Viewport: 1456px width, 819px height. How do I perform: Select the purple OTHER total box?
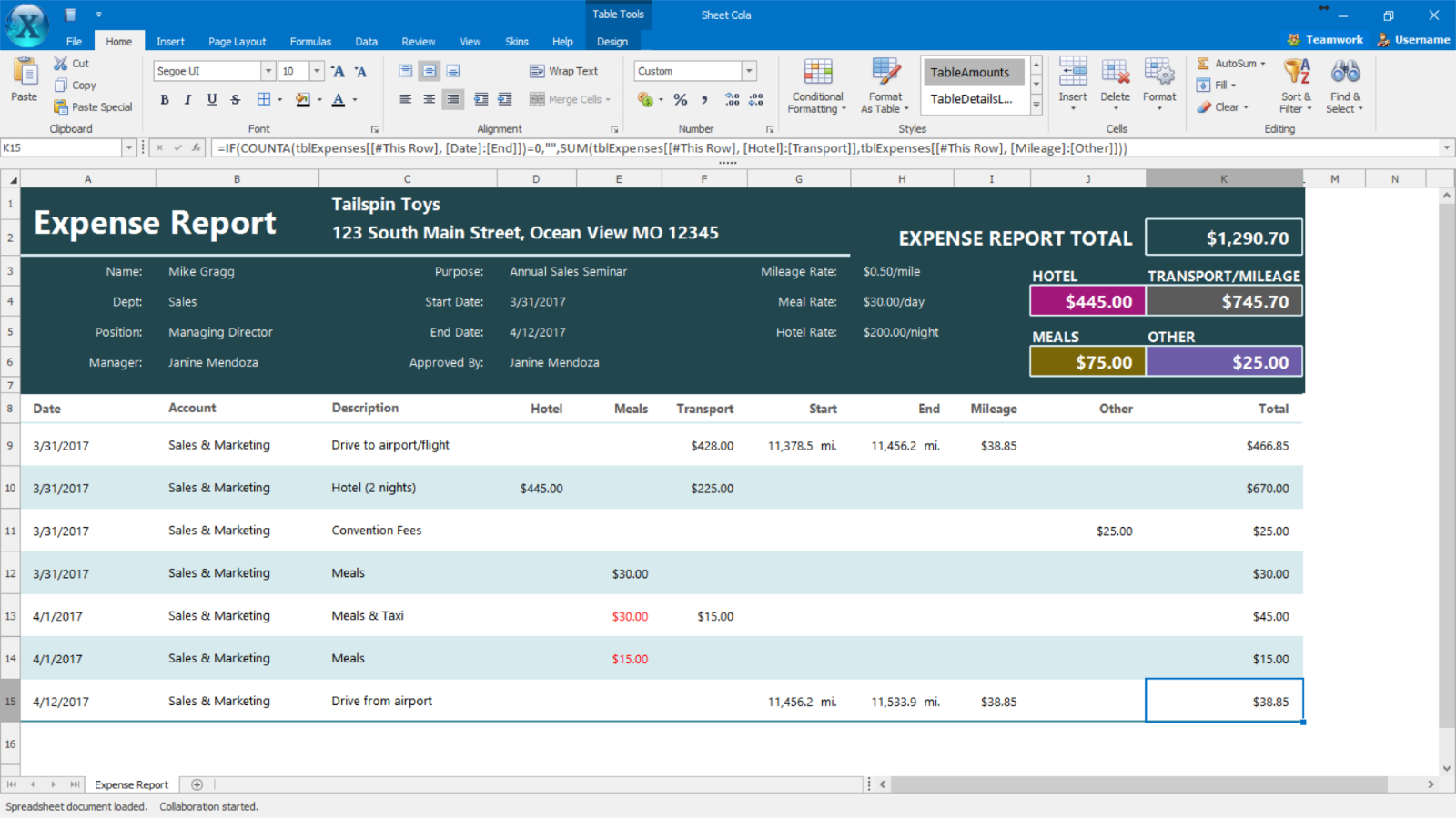pyautogui.click(x=1224, y=361)
